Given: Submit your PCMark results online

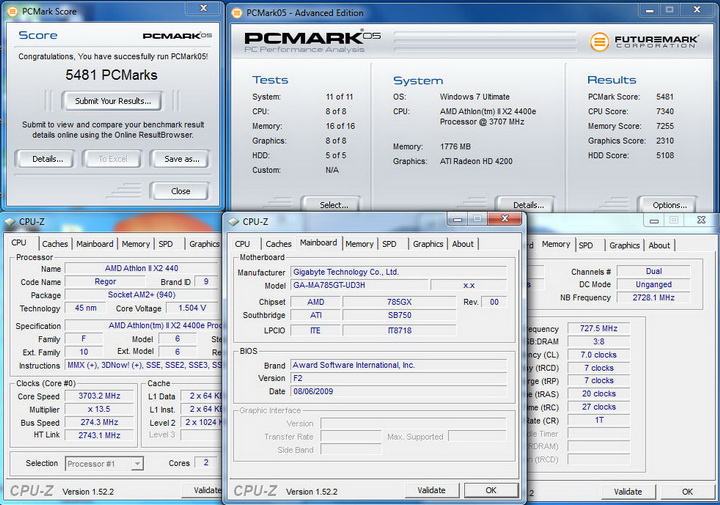Looking at the screenshot, I should 112,101.
